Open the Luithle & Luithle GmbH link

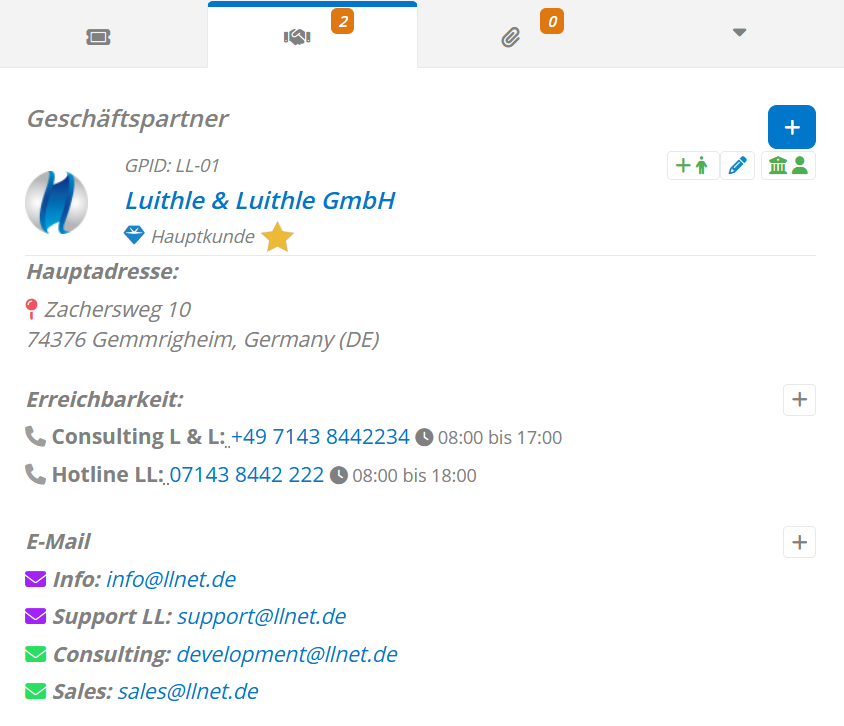(260, 200)
